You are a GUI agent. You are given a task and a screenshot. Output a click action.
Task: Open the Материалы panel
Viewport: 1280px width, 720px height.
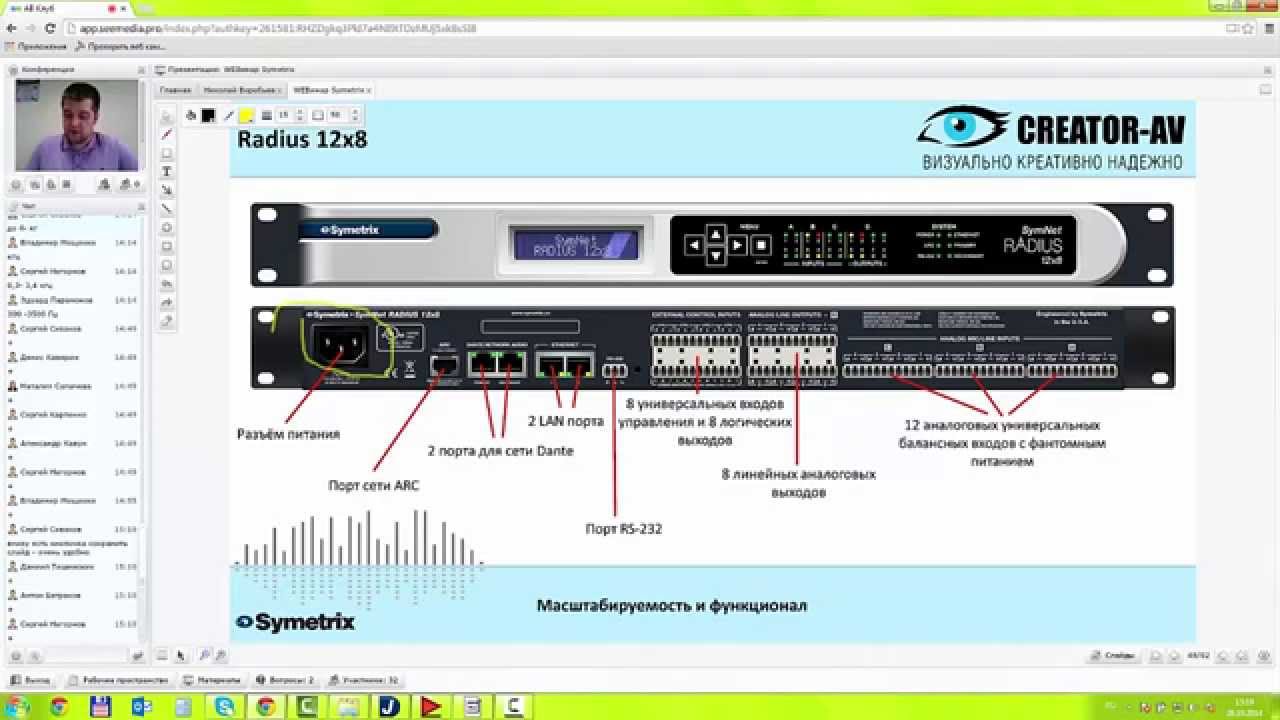coord(211,680)
